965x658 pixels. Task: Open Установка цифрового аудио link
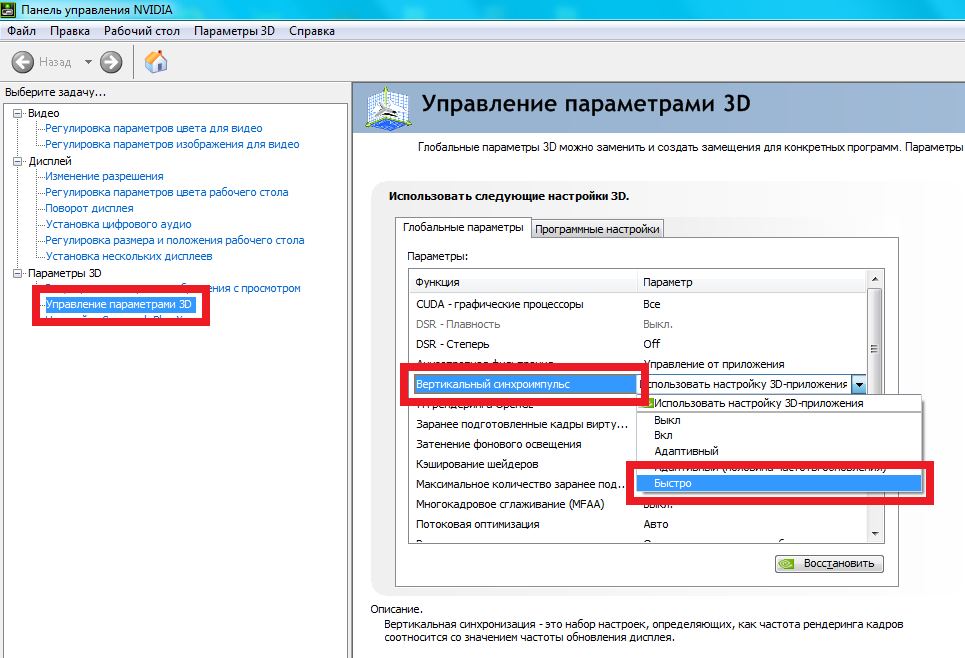[x=119, y=224]
